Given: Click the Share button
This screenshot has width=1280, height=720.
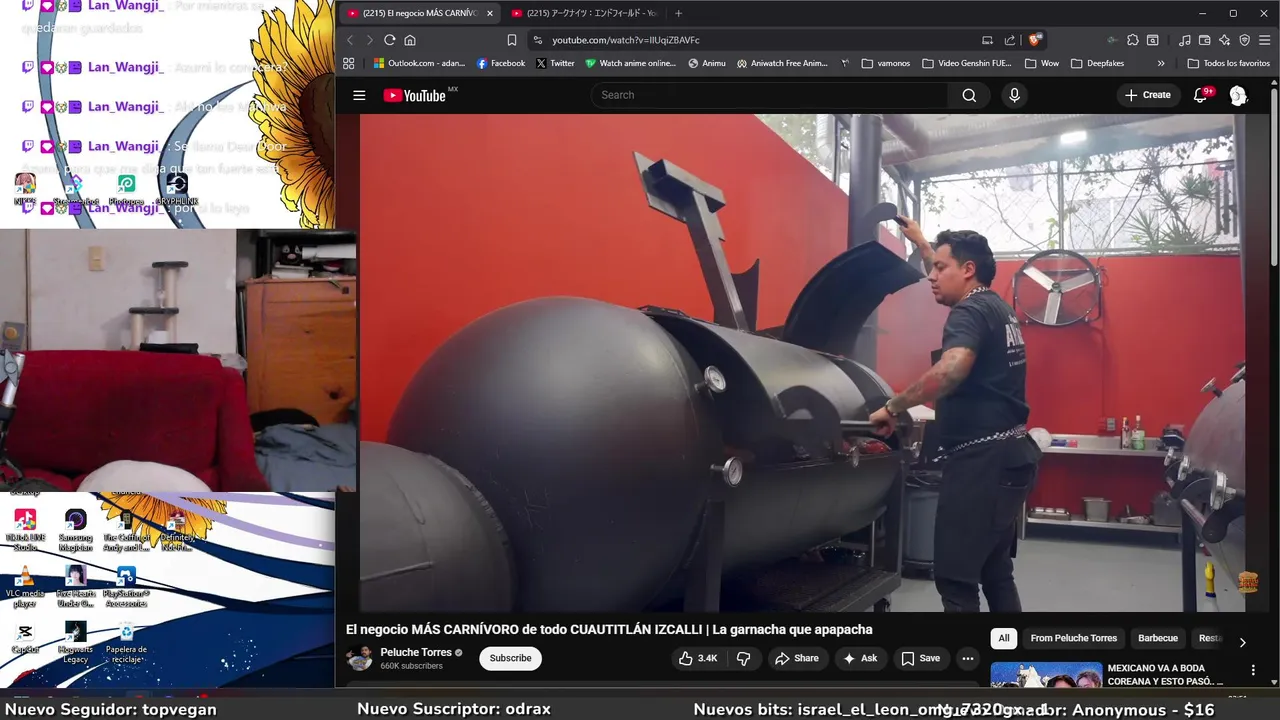Looking at the screenshot, I should 796,658.
